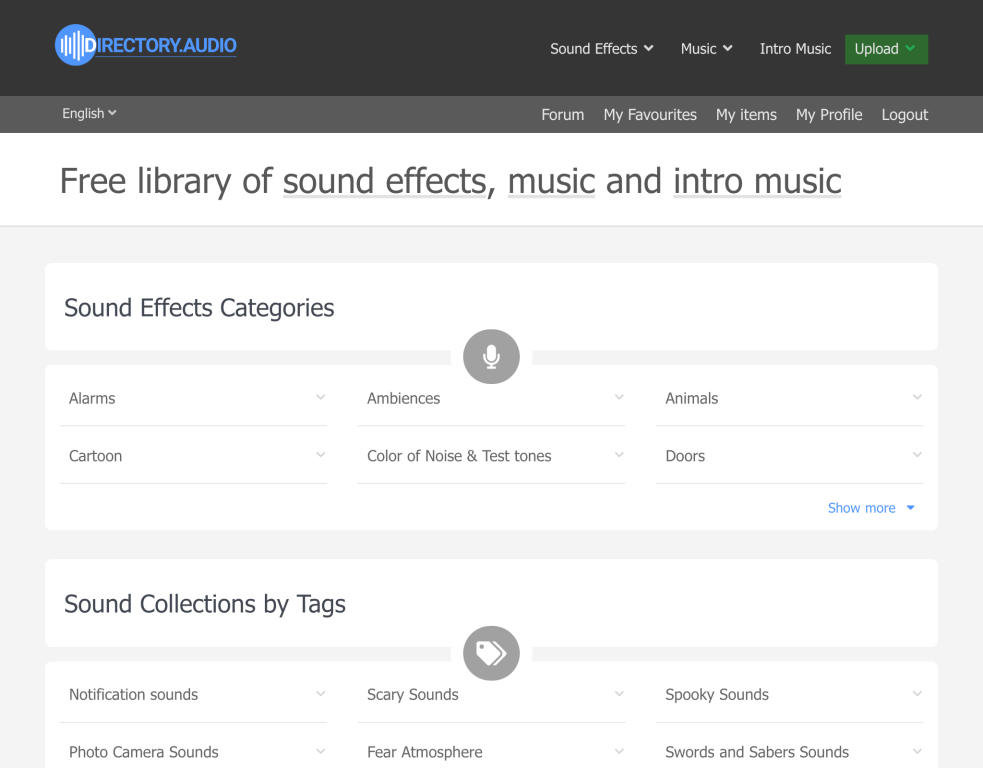Expand Spooky Sounds tag chevron
983x768 pixels.
917,694
